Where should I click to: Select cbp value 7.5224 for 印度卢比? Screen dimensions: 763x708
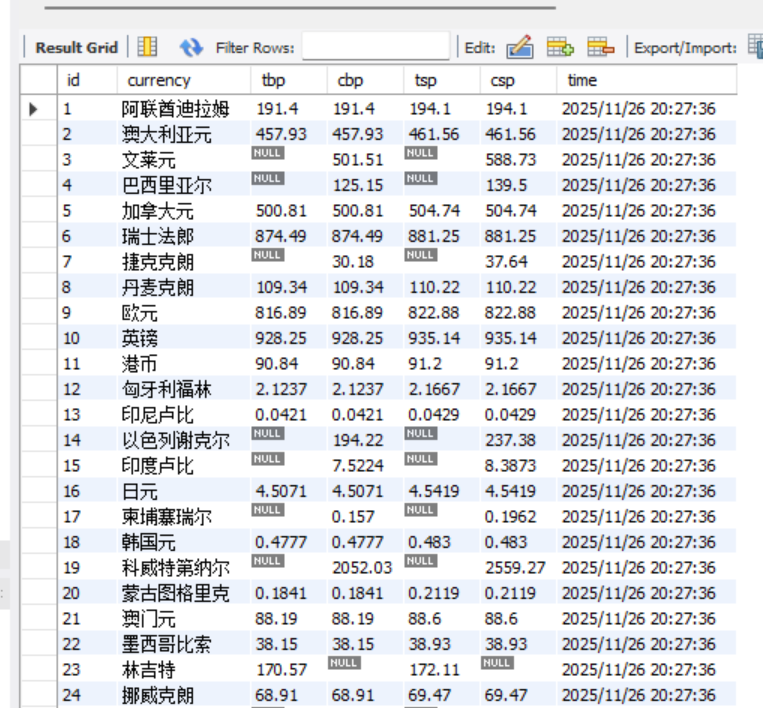click(x=365, y=466)
